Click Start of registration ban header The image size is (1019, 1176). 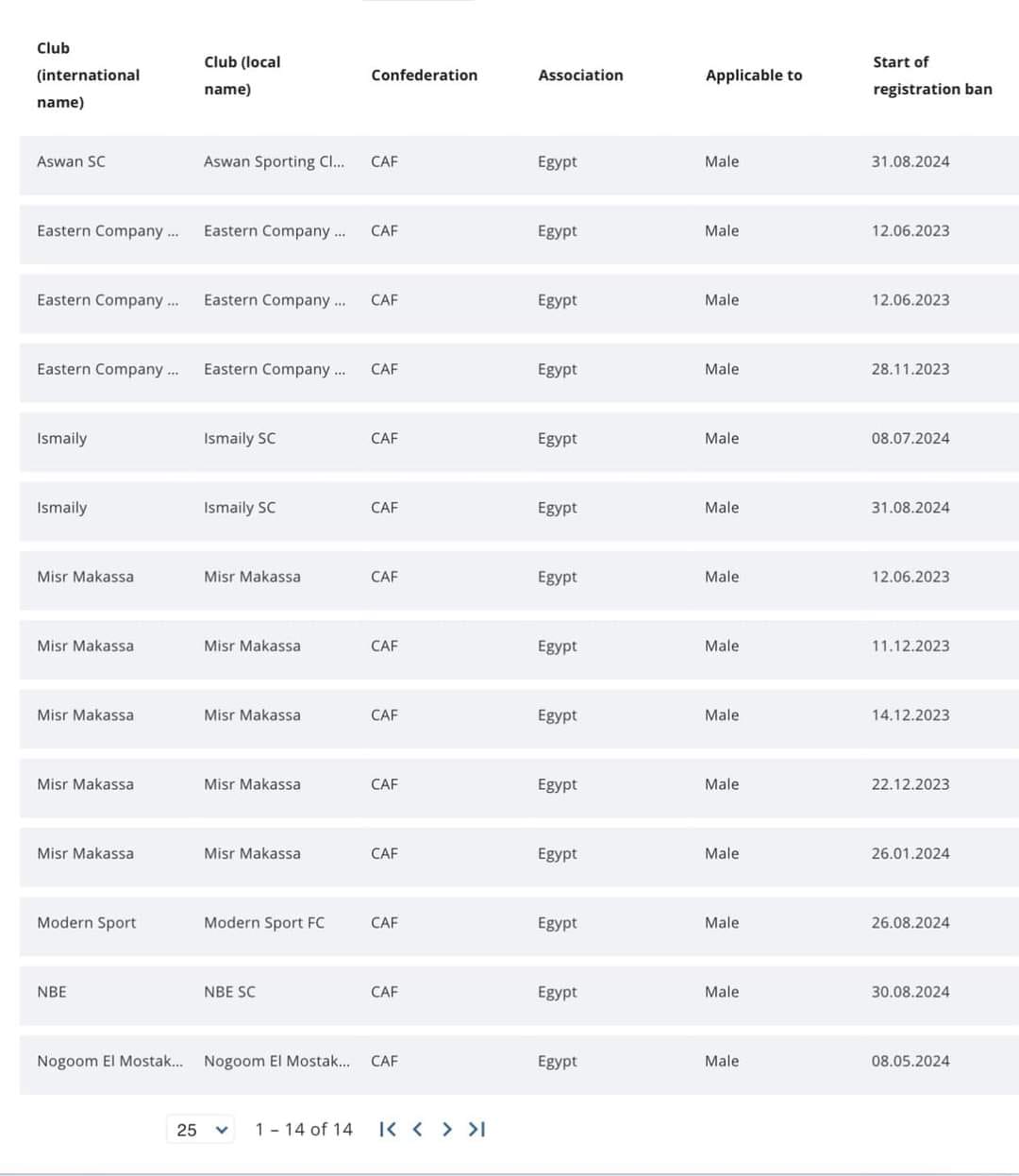tap(931, 76)
